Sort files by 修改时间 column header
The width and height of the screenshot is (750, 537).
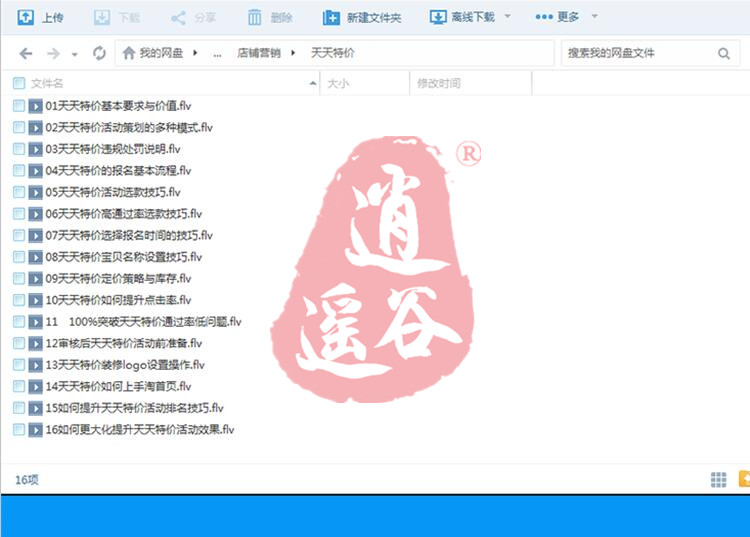[439, 84]
